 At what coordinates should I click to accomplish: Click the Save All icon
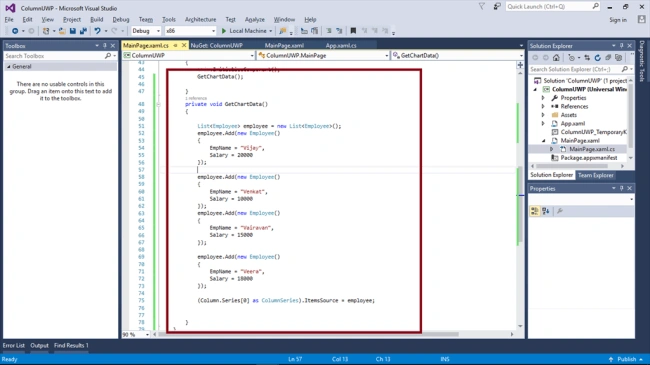[83, 31]
